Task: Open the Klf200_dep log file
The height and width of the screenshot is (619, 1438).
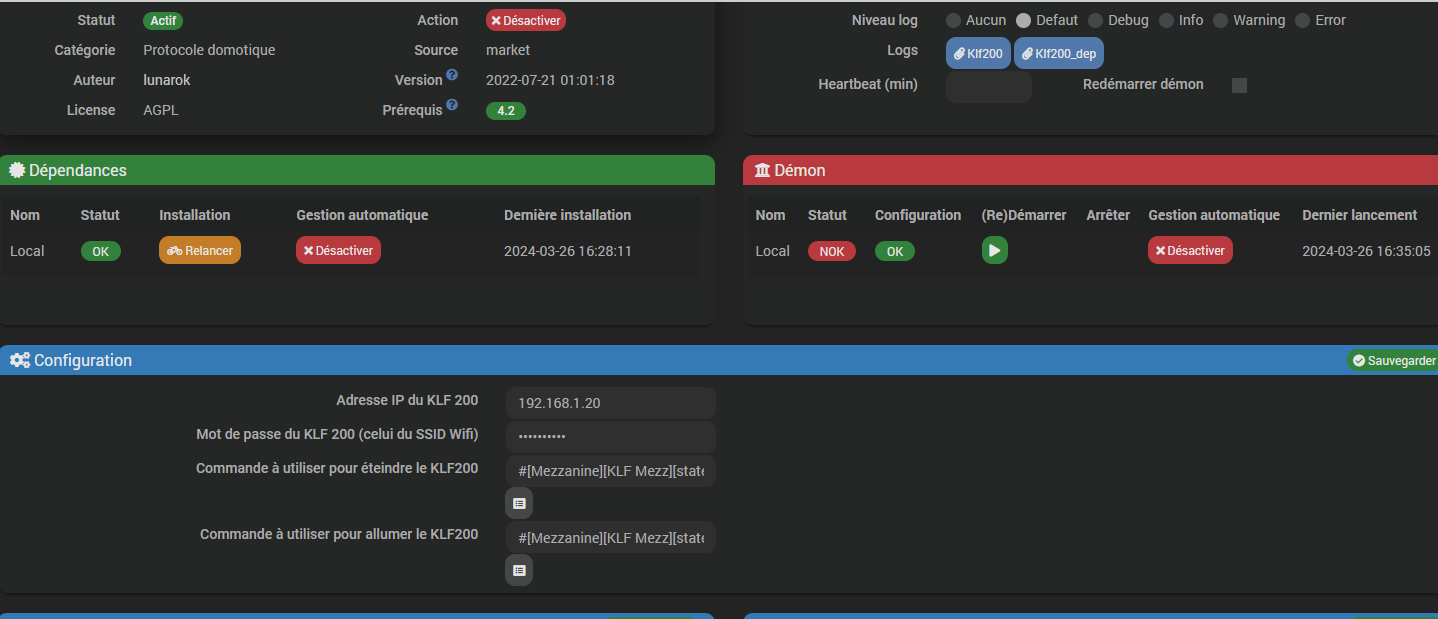Action: pyautogui.click(x=1059, y=53)
